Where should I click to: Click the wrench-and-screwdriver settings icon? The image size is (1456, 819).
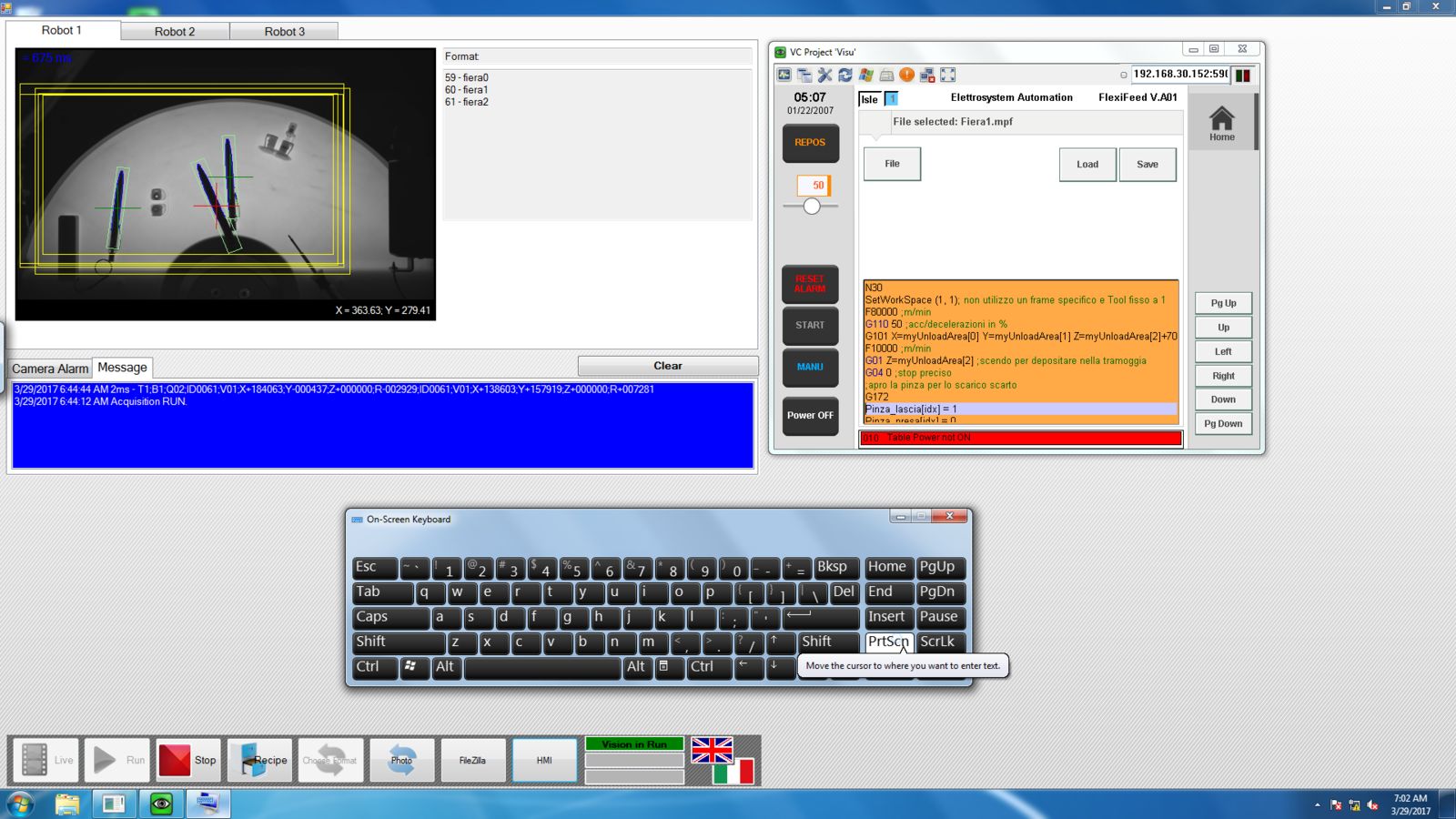point(824,75)
